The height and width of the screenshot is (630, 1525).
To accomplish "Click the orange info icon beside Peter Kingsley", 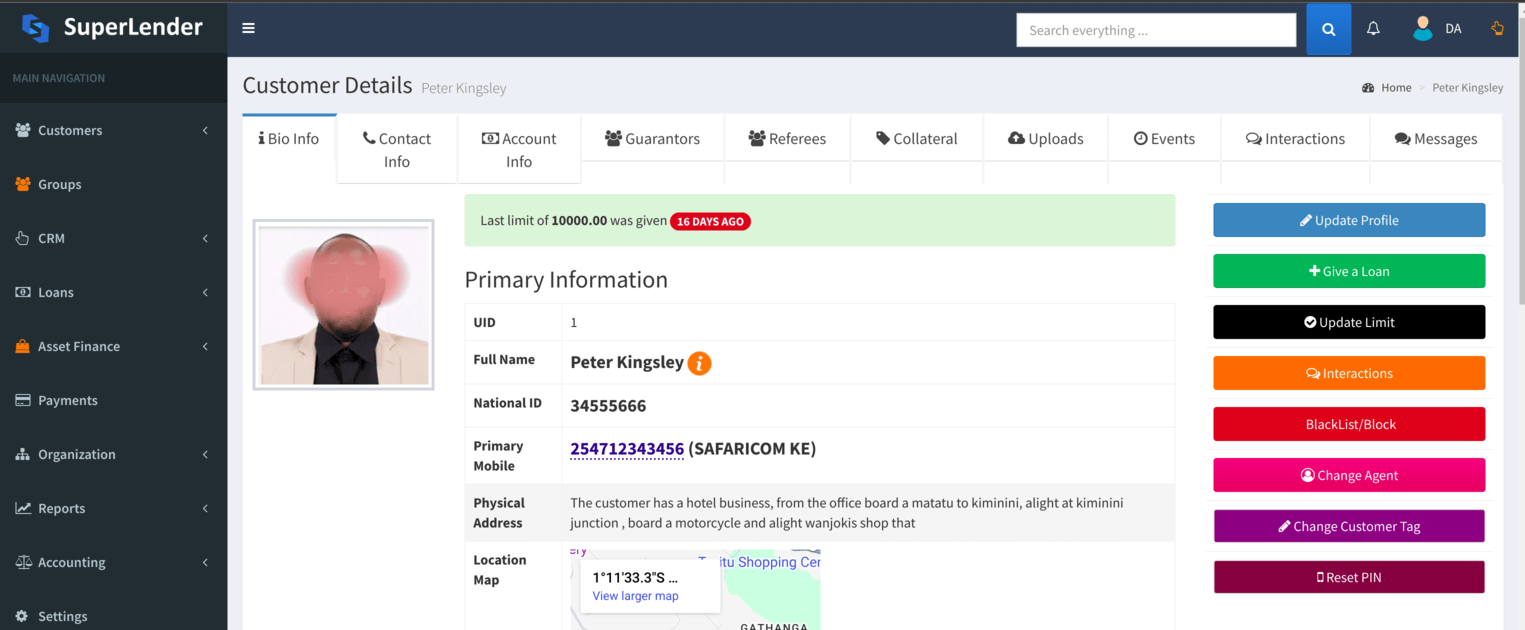I will (x=700, y=363).
